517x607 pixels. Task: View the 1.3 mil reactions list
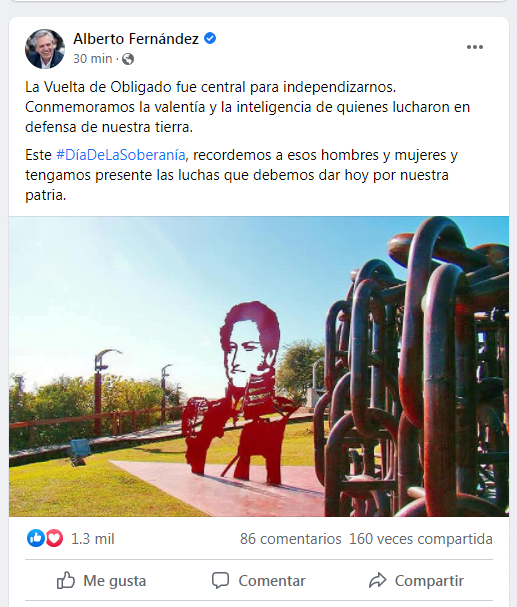(92, 539)
